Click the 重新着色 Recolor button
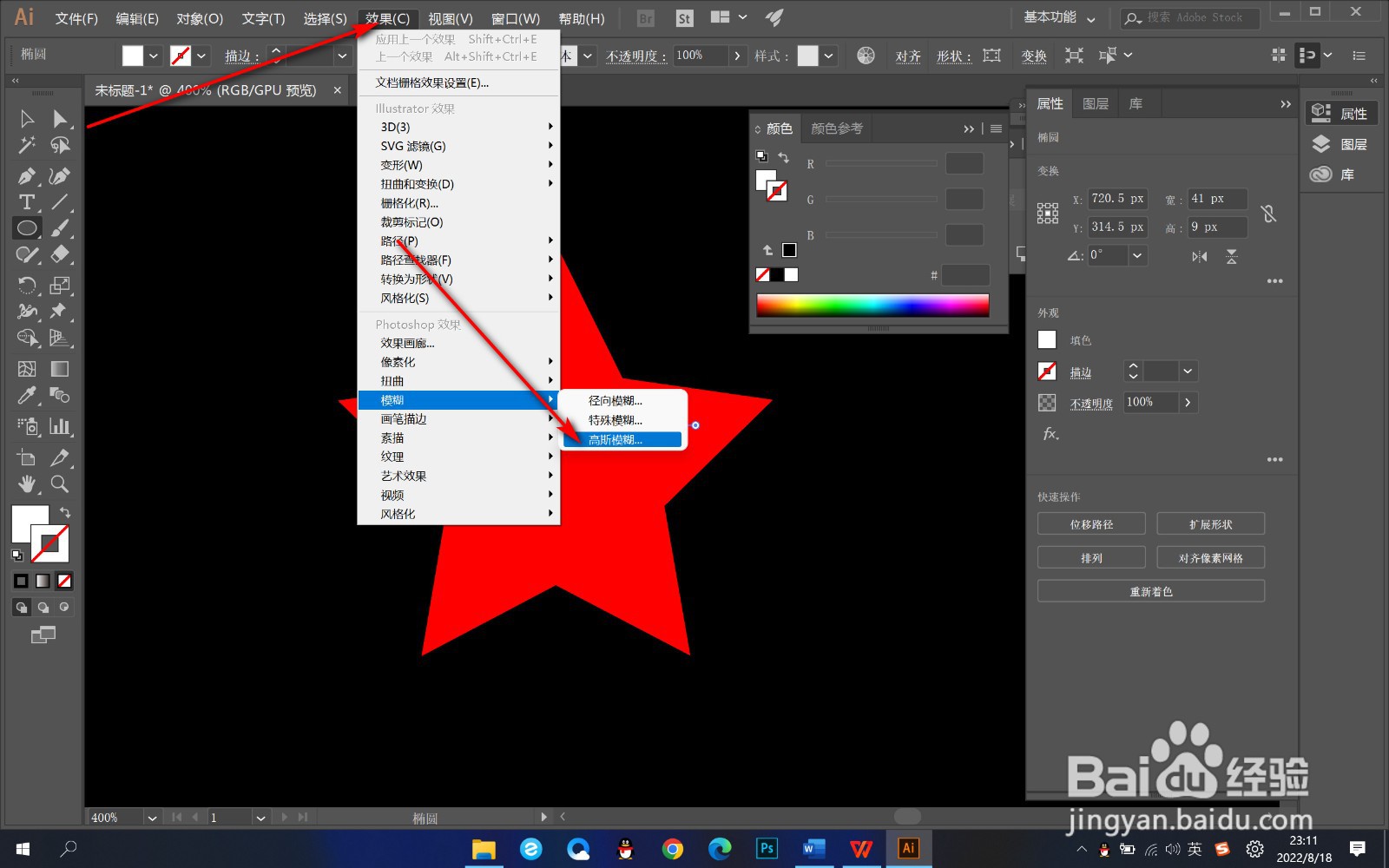The width and height of the screenshot is (1389, 868). click(1151, 591)
